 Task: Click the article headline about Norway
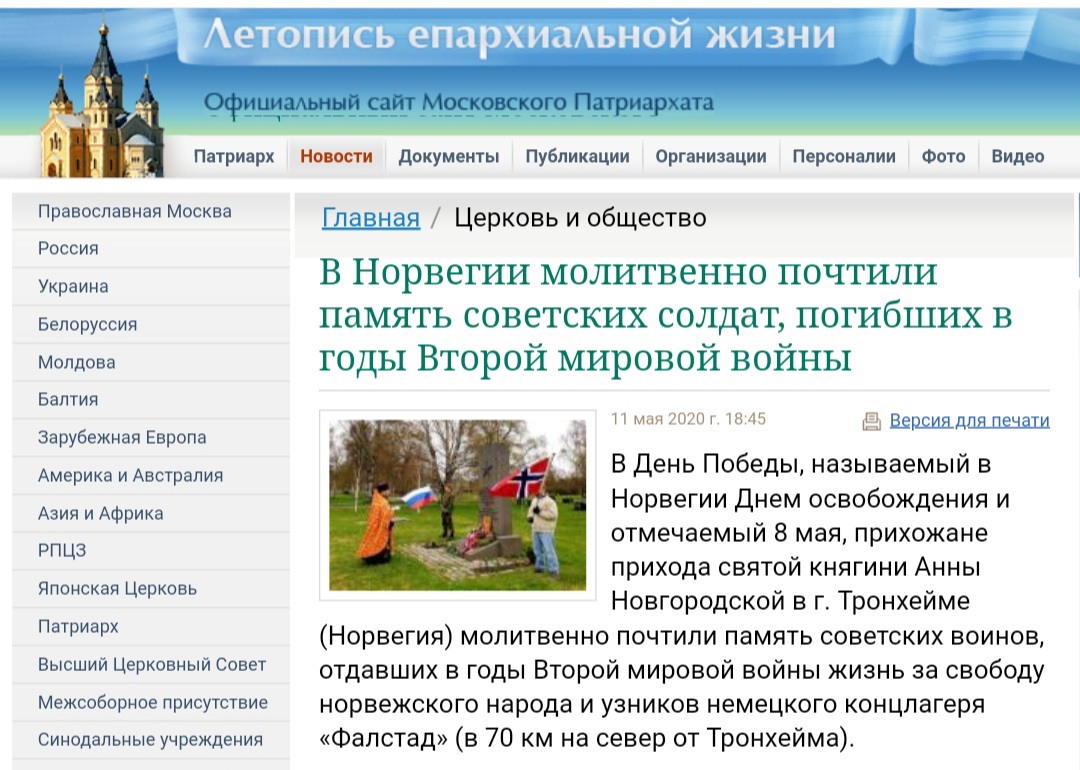pos(665,315)
